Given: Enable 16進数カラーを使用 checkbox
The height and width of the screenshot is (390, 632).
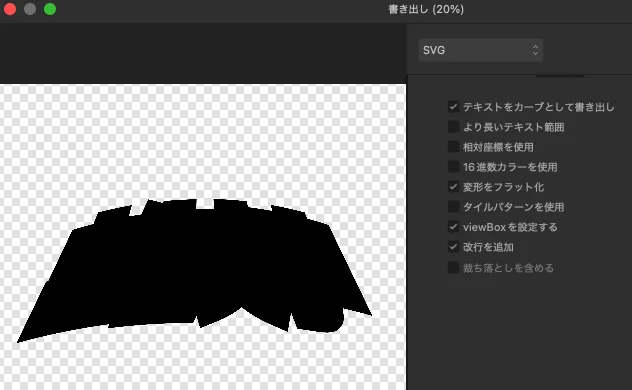Looking at the screenshot, I should pyautogui.click(x=453, y=167).
